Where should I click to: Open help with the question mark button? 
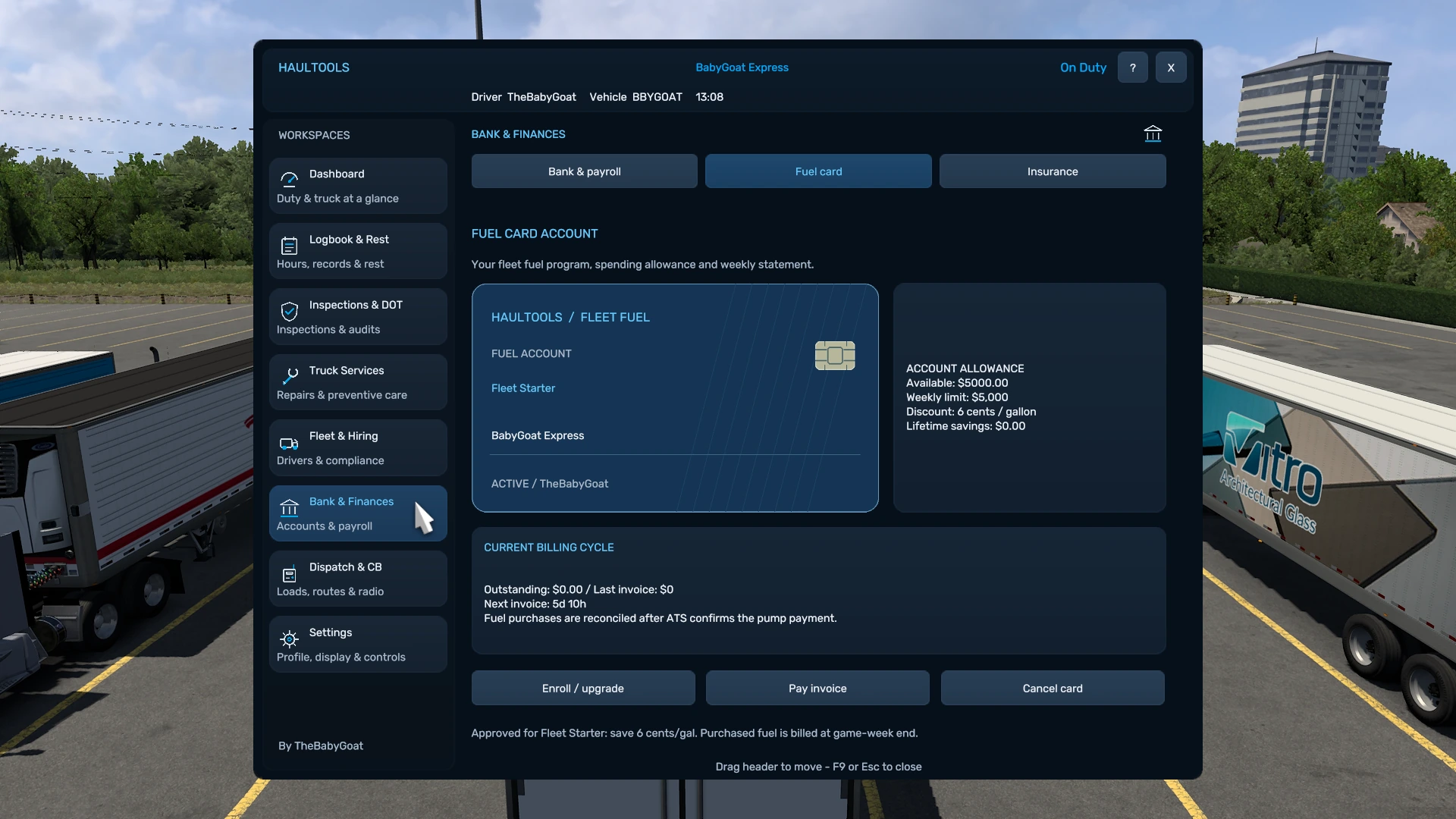pos(1133,67)
